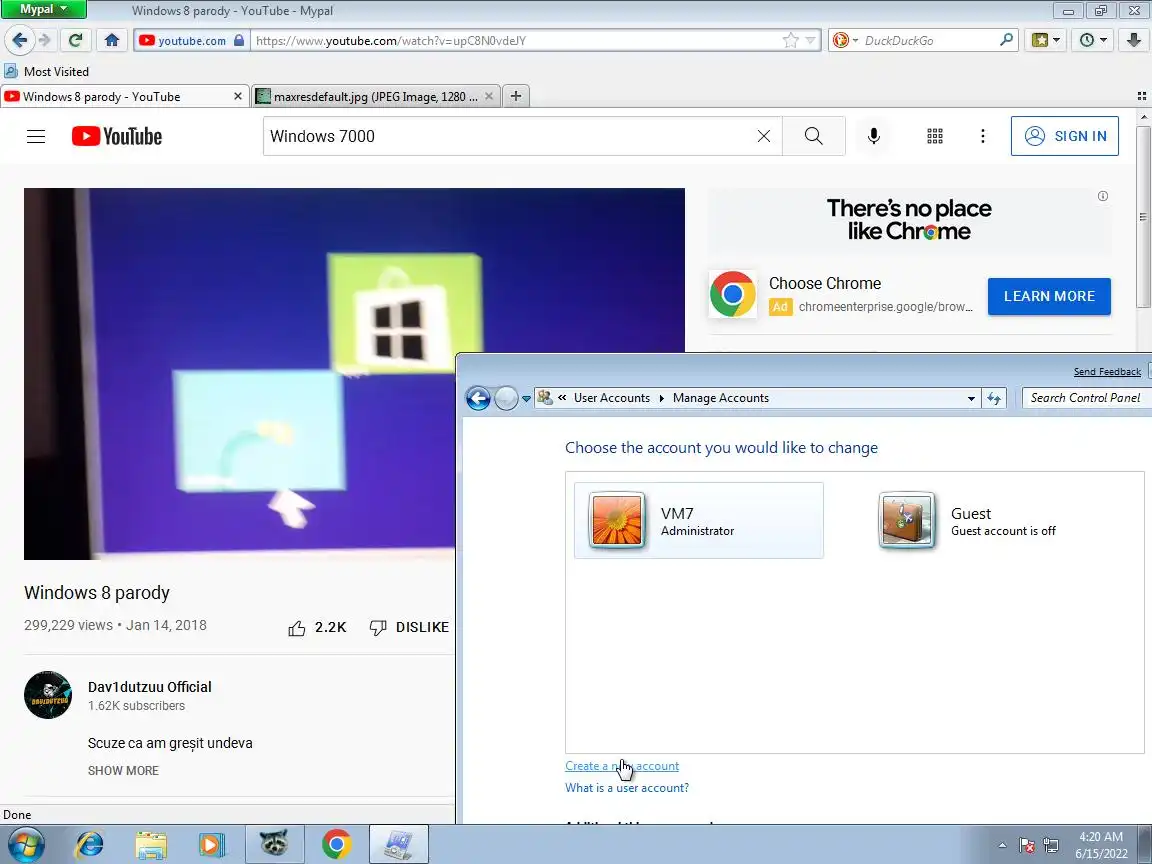Open Dav1dutzuu Official channel name
The width and height of the screenshot is (1152, 864).
[x=150, y=687]
